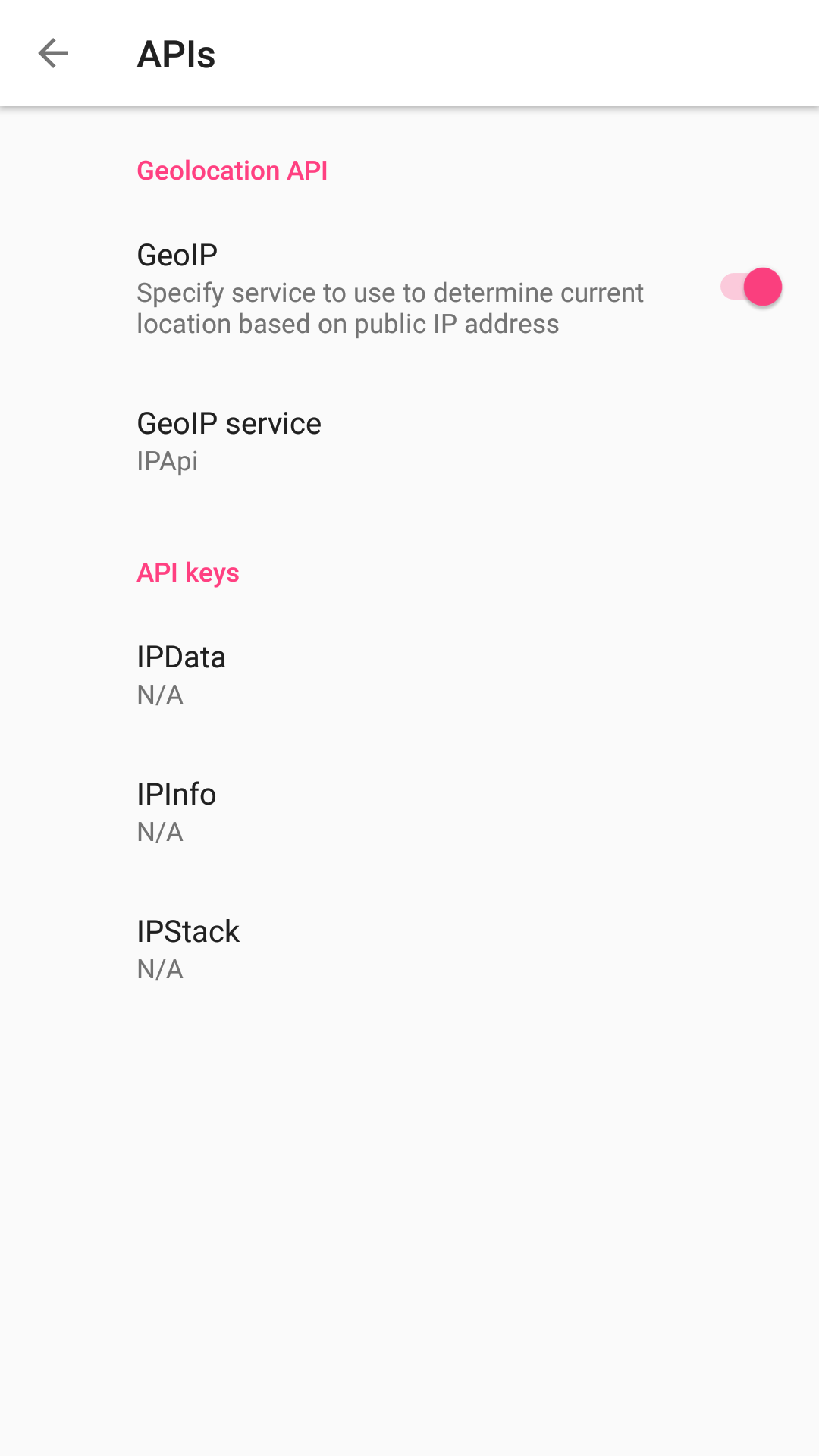819x1456 pixels.
Task: Select the IPApi value under GeoIP service
Action: pos(167,461)
